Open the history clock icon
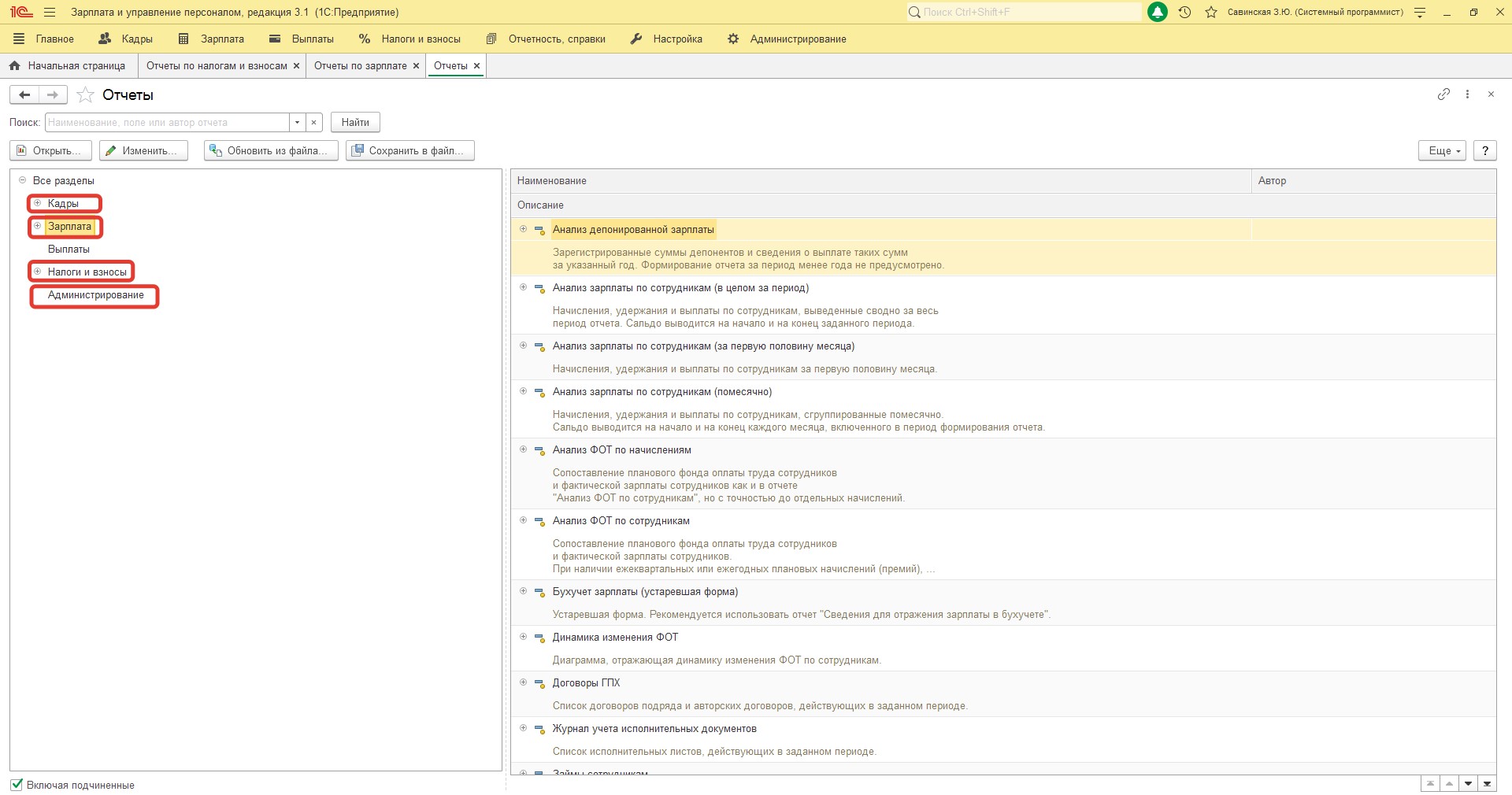The width and height of the screenshot is (1512, 795). point(1184,12)
